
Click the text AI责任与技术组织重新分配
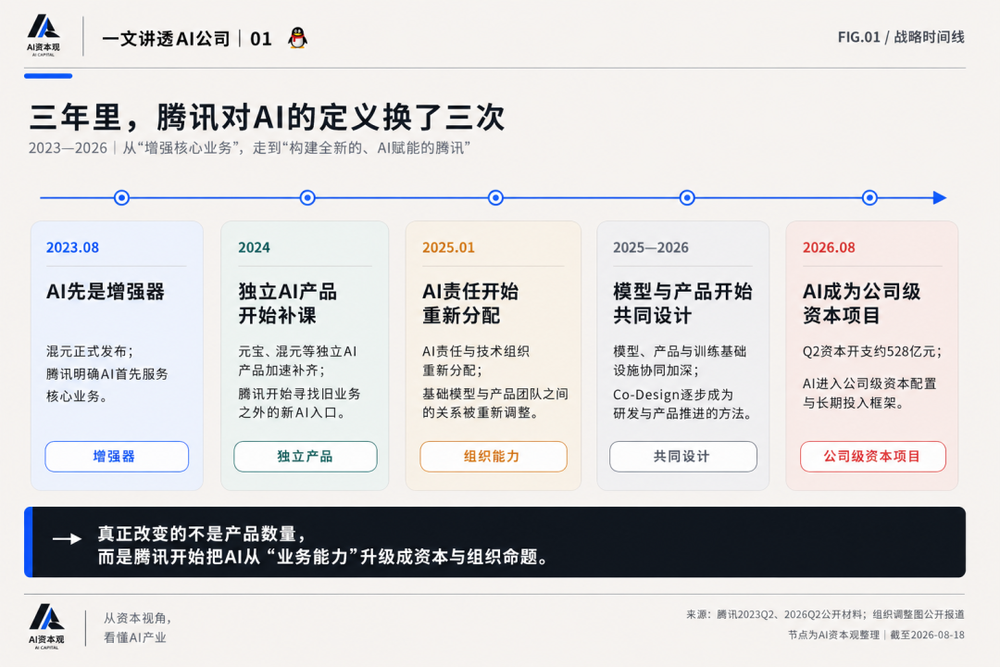(476, 361)
